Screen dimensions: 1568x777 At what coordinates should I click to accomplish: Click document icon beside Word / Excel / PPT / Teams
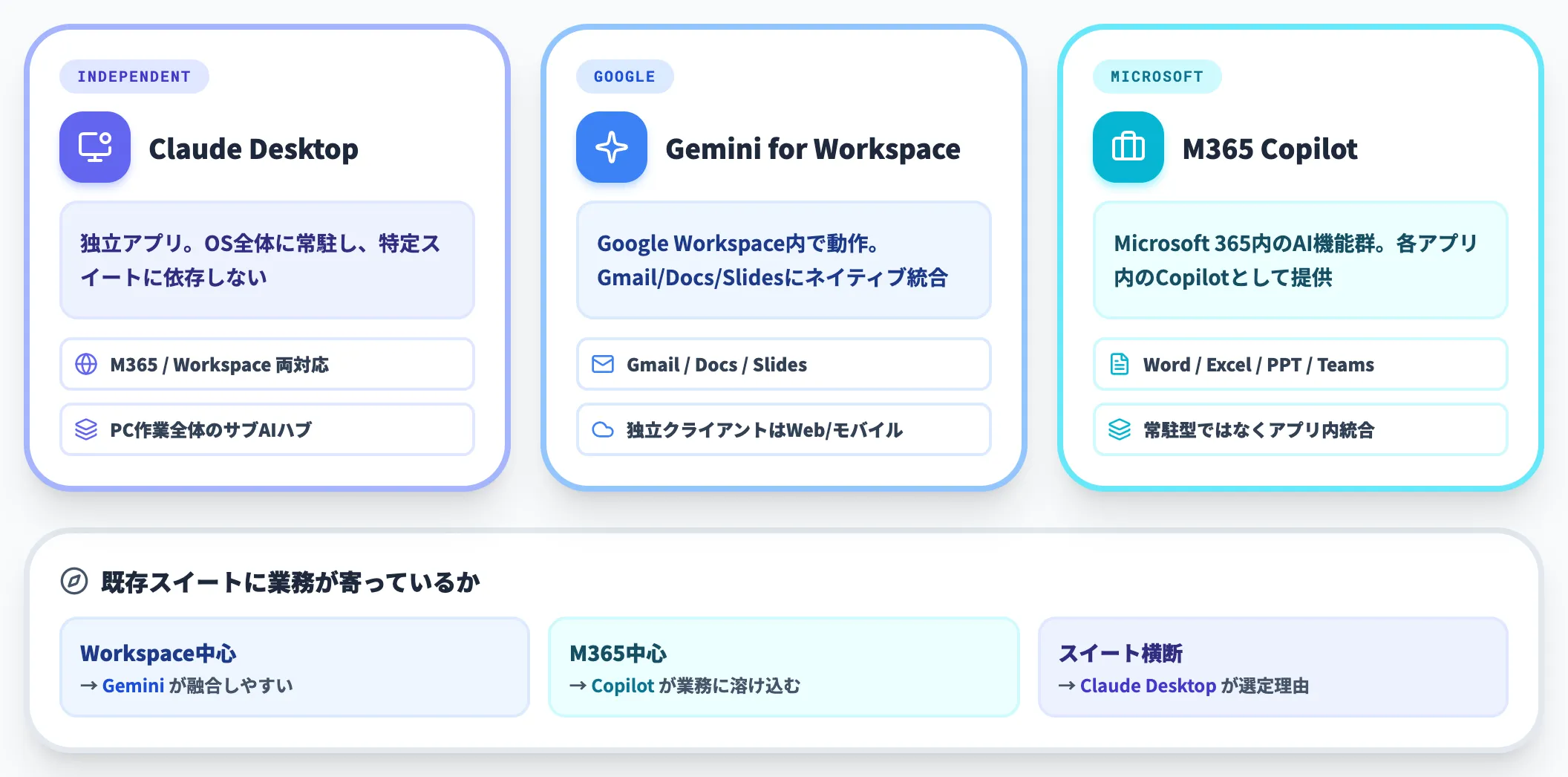point(1120,364)
